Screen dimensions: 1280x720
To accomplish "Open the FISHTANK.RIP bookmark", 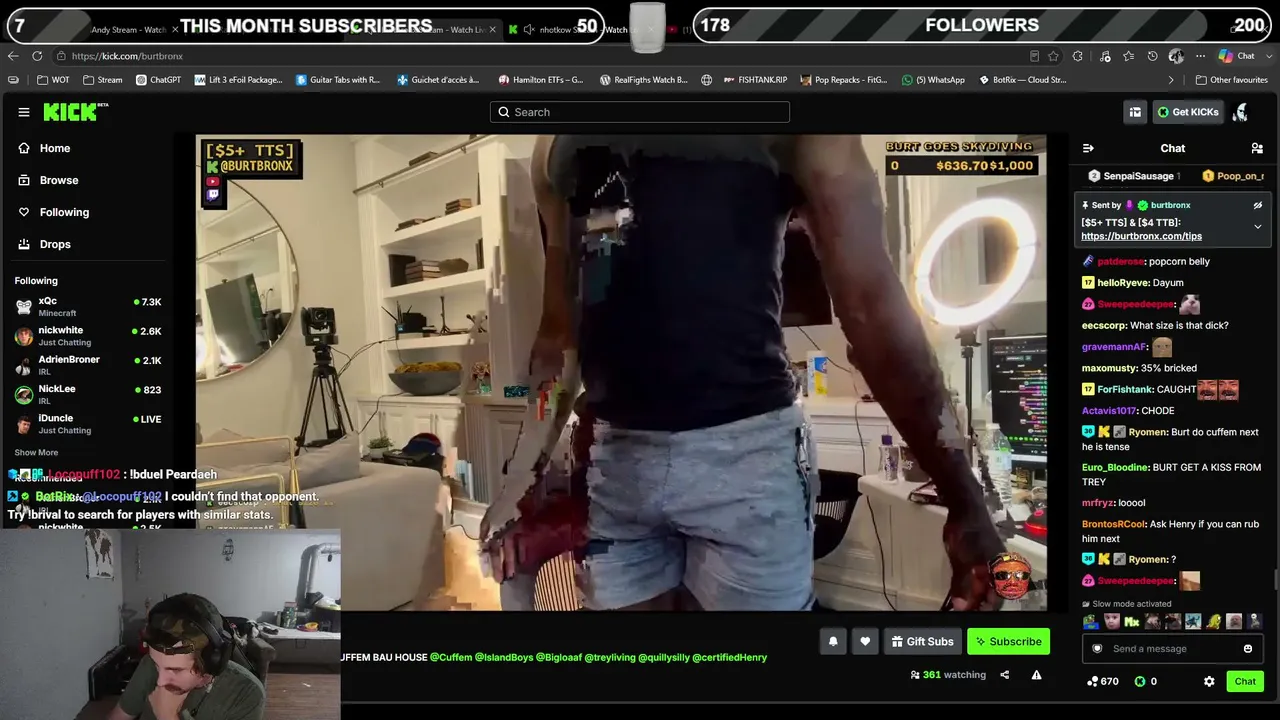I will [755, 80].
